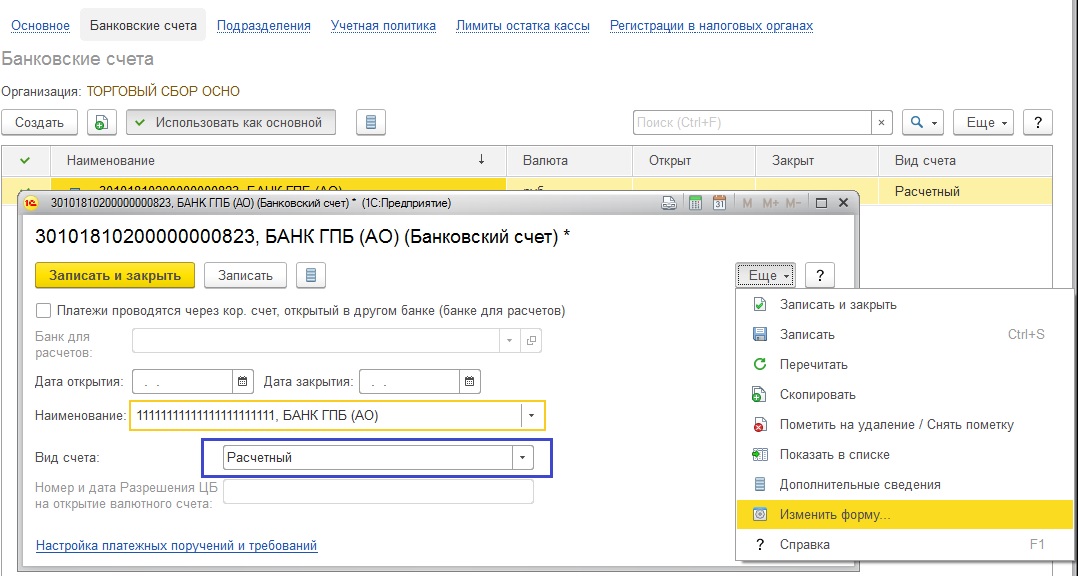Image resolution: width=1078 pixels, height=576 pixels.
Task: Click Использовать как основной button
Action: point(230,122)
